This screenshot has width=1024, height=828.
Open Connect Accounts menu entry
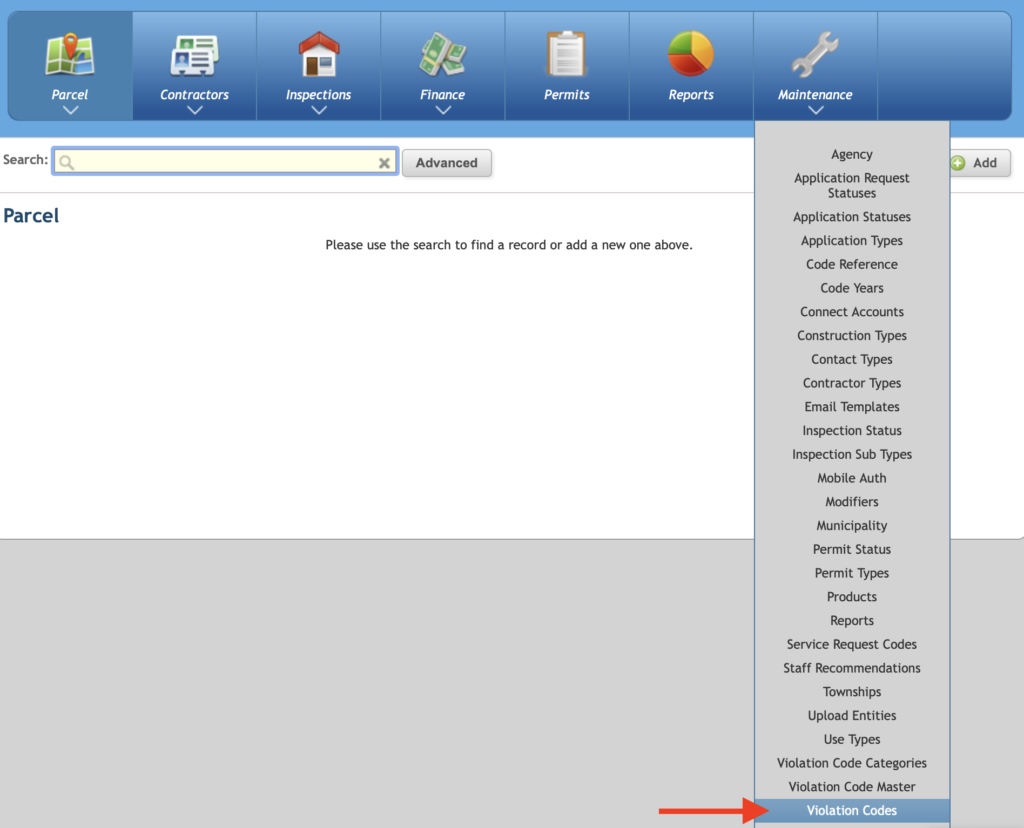[x=852, y=312]
